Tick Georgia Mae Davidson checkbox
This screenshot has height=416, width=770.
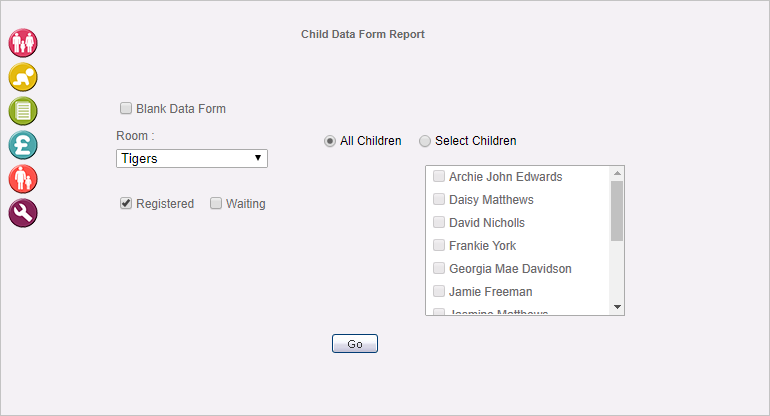(x=439, y=268)
